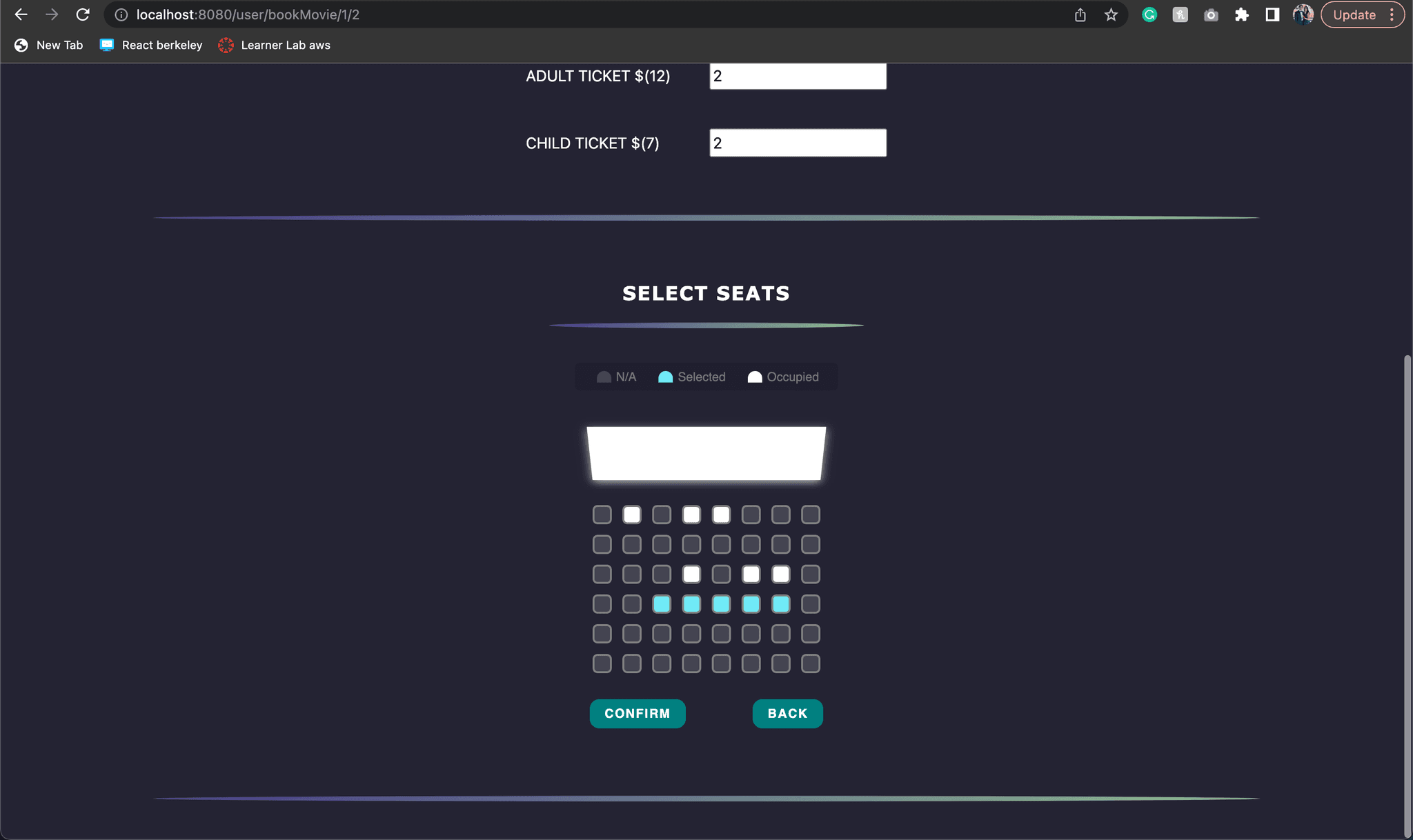Select the last seat in the first row
This screenshot has height=840, width=1413.
[x=811, y=514]
